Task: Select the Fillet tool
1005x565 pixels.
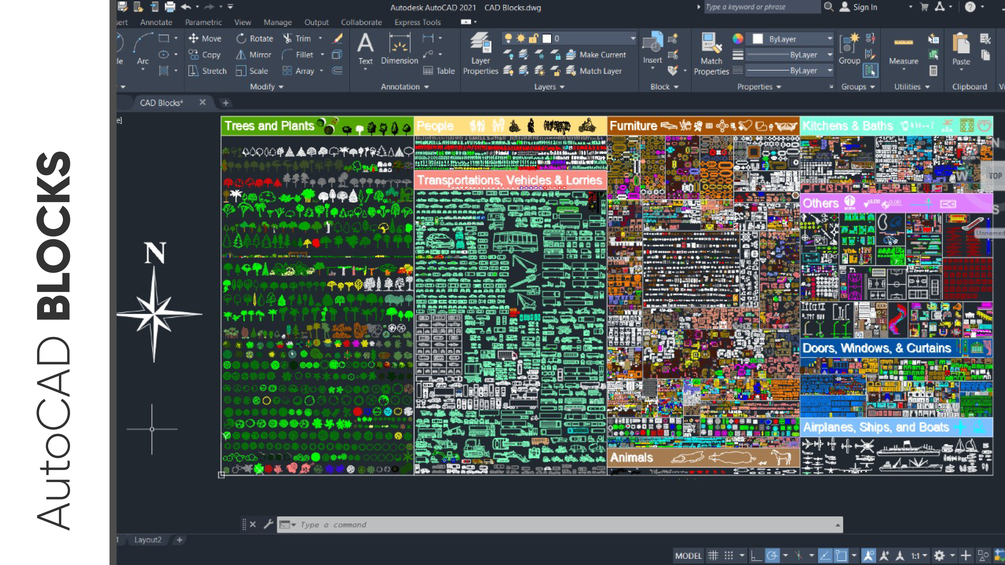Action: 297,54
